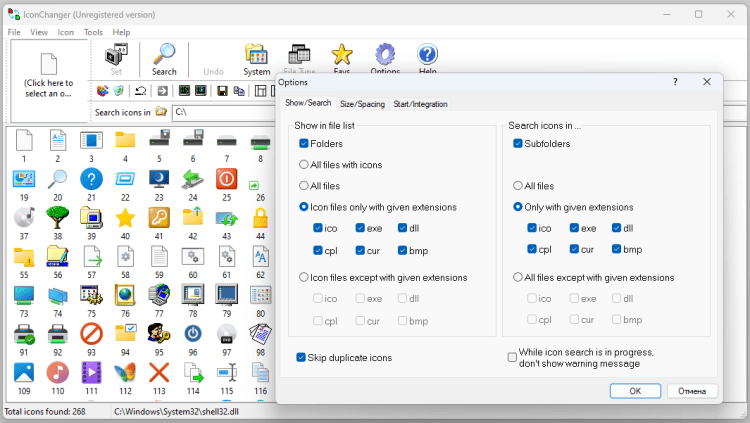Screen dimensions: 750x423
Task: Select All files except with given extensions
Action: (518, 277)
